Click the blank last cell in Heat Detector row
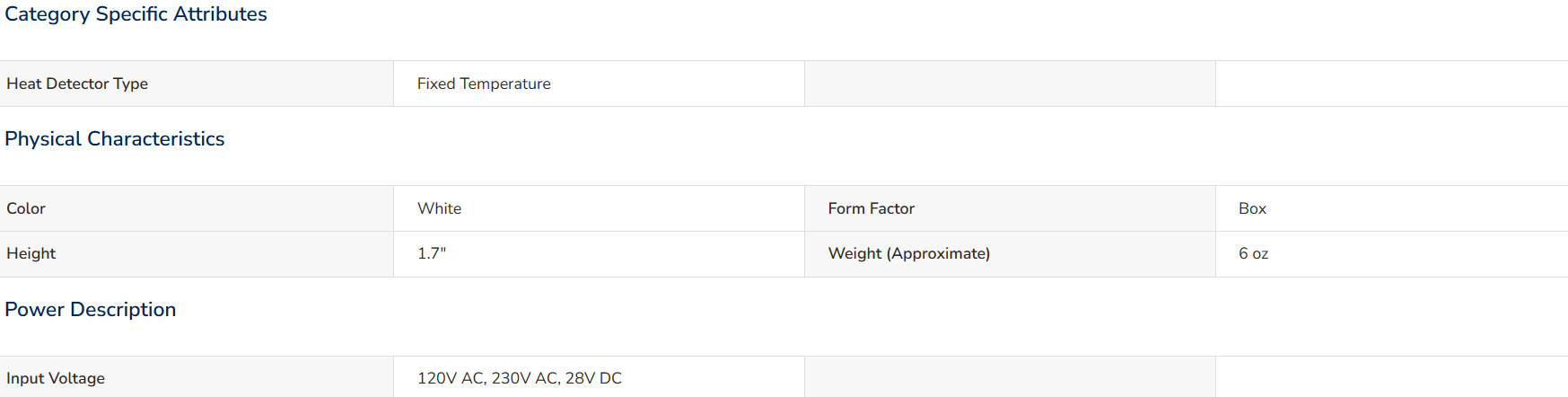The width and height of the screenshot is (1568, 397). click(1391, 84)
